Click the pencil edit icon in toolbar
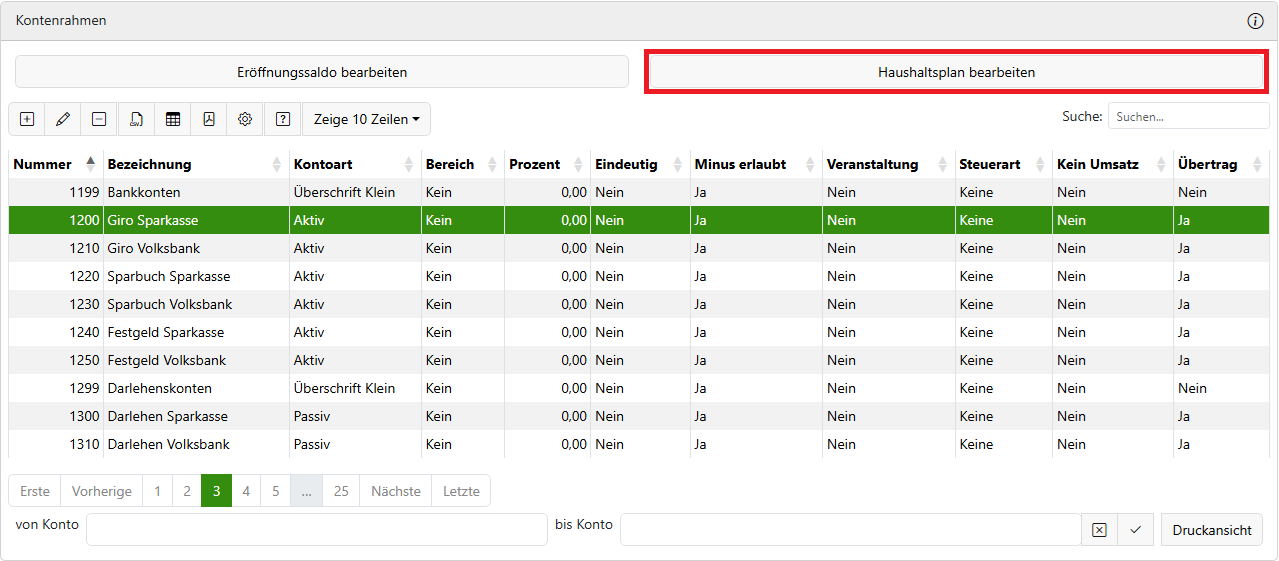1279x561 pixels. (63, 119)
